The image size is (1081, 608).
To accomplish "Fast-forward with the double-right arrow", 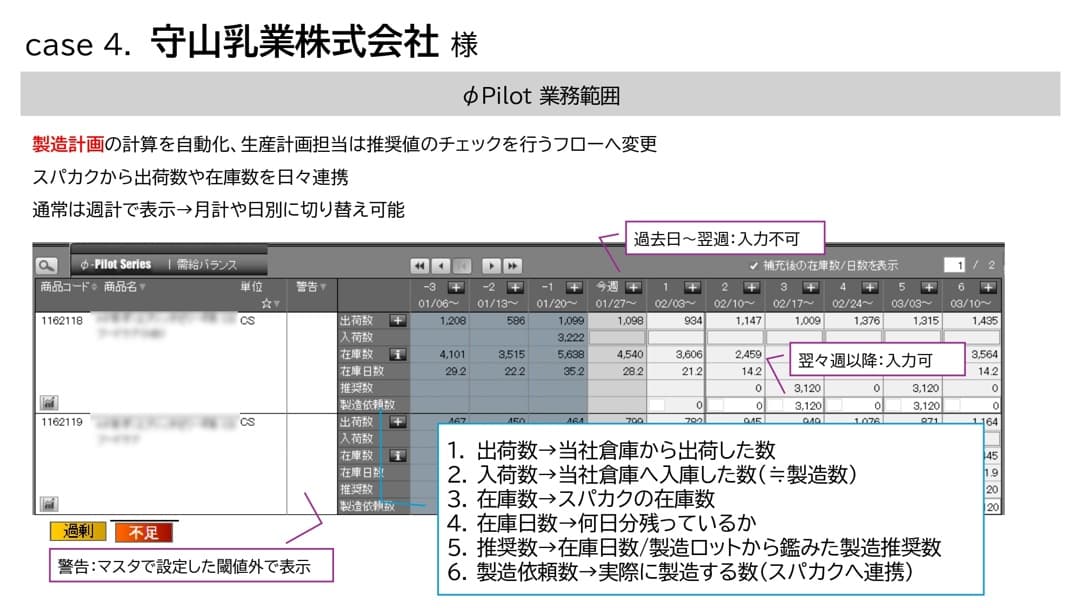I will coord(512,266).
